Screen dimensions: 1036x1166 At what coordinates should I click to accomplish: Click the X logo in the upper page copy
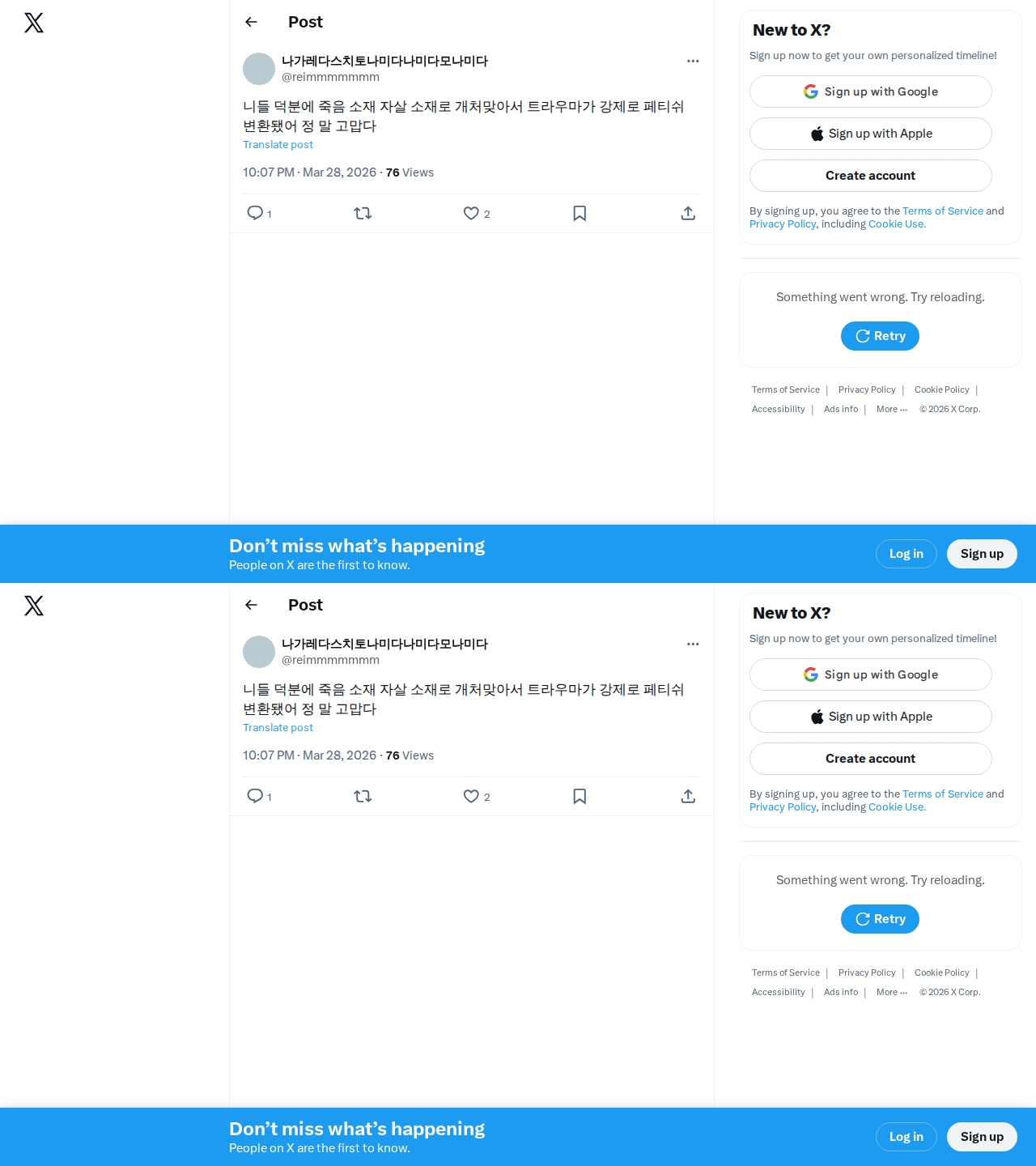point(34,23)
